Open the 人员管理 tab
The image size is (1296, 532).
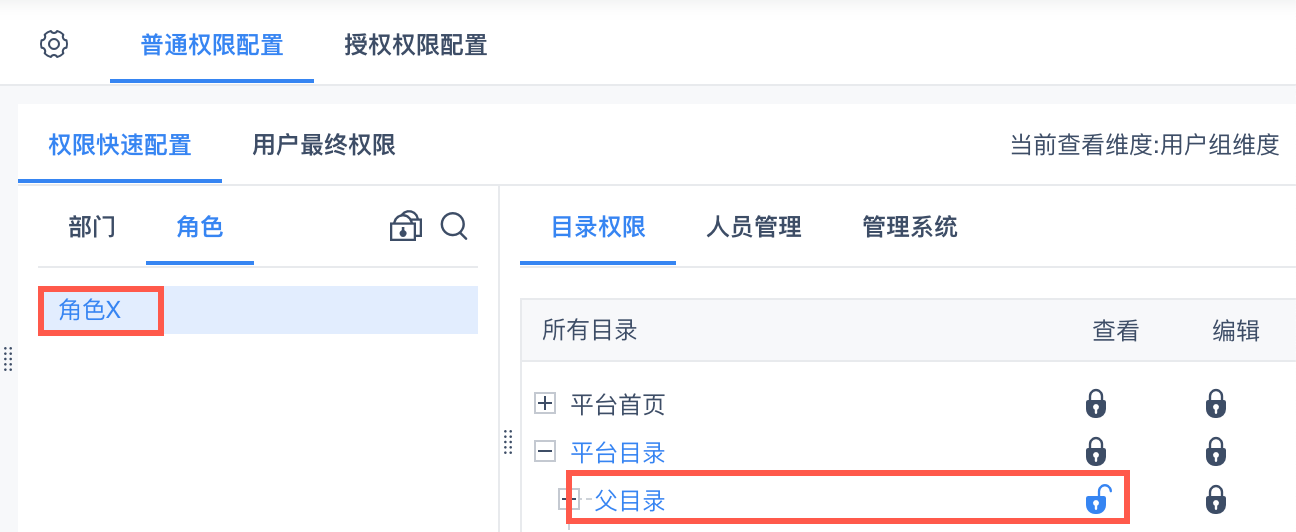point(754,227)
